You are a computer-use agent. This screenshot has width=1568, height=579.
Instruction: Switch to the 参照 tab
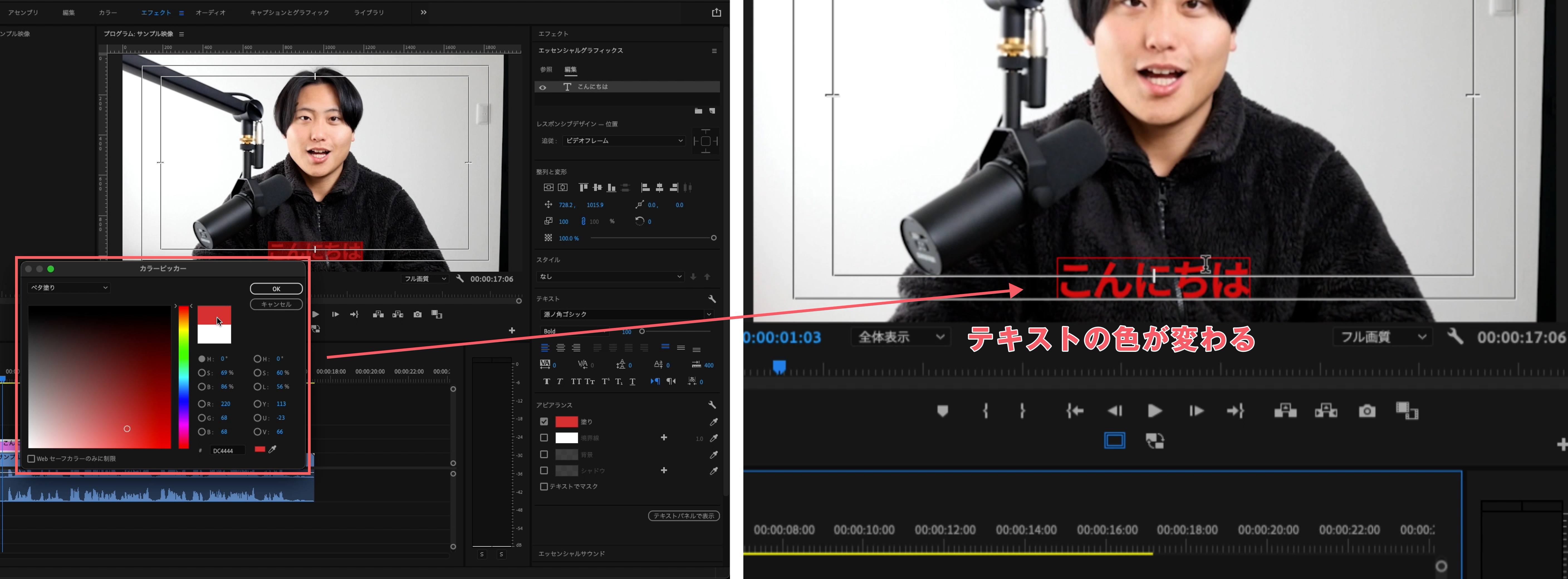546,69
